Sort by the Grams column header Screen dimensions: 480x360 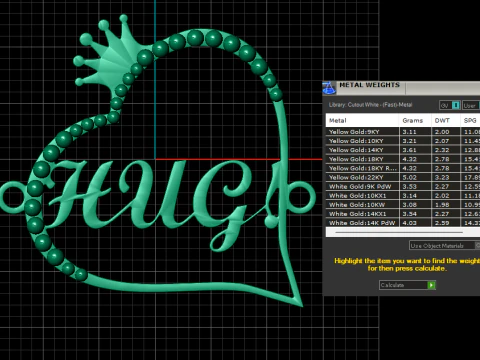pos(415,120)
